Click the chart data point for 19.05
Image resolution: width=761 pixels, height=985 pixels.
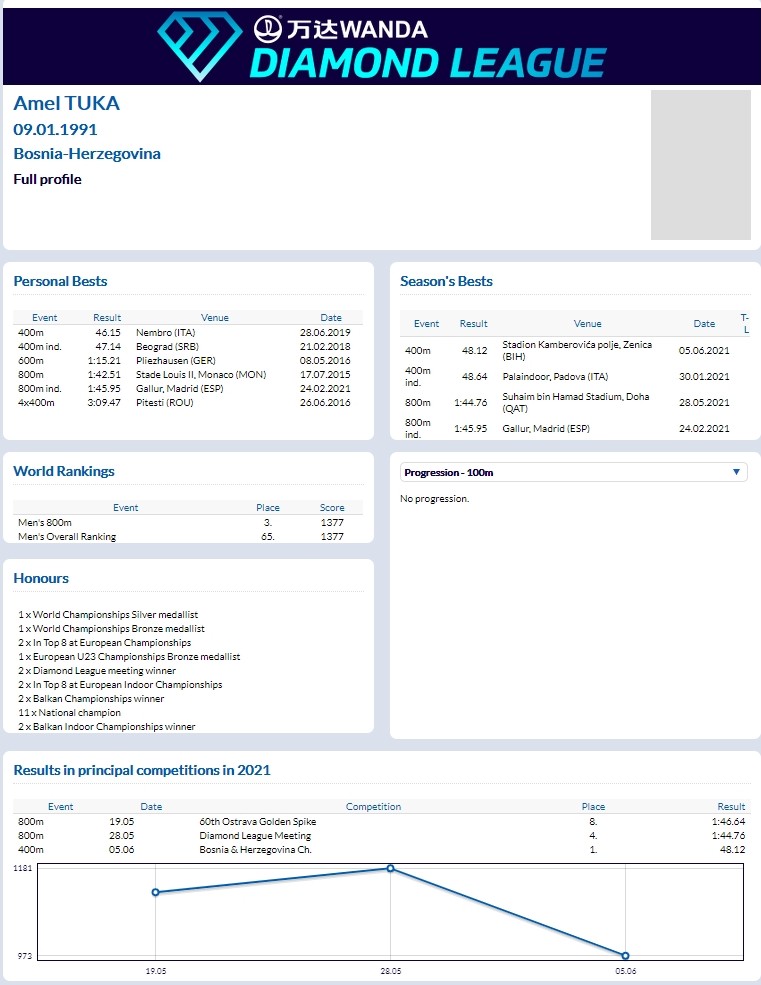click(156, 892)
